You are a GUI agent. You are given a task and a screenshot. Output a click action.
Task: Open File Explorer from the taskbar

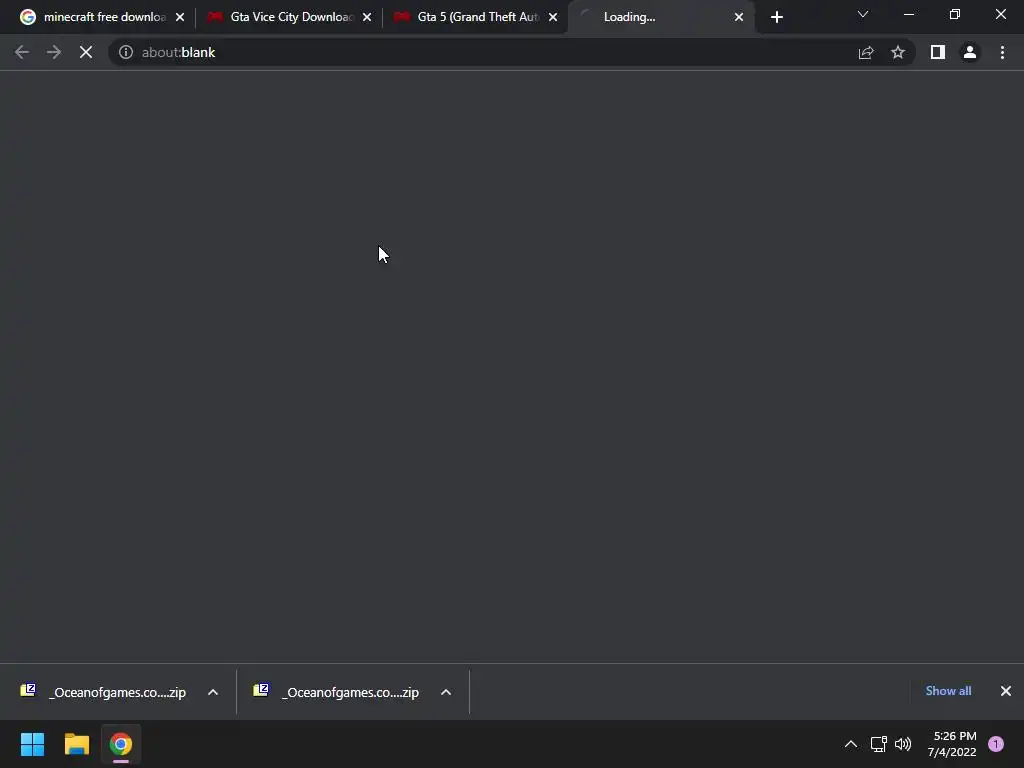coord(76,744)
